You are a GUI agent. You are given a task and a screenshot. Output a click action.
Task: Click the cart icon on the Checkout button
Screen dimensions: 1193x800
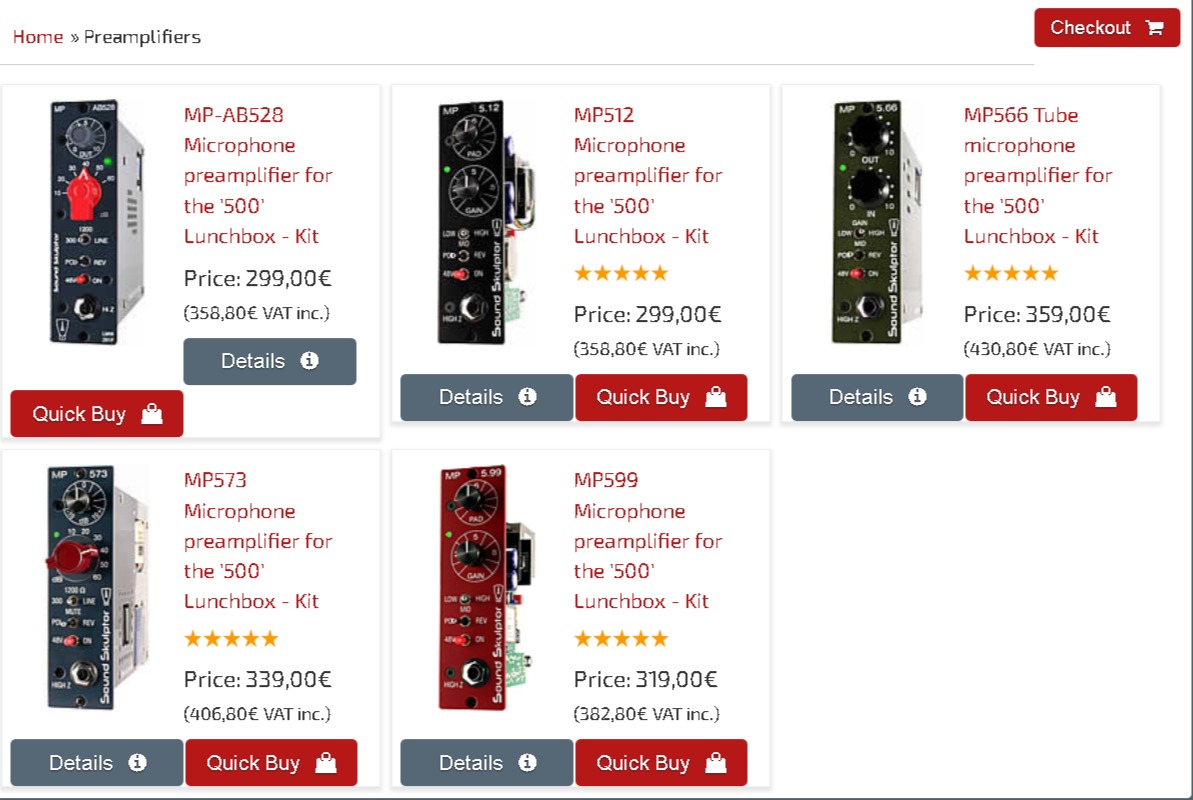coord(1155,27)
